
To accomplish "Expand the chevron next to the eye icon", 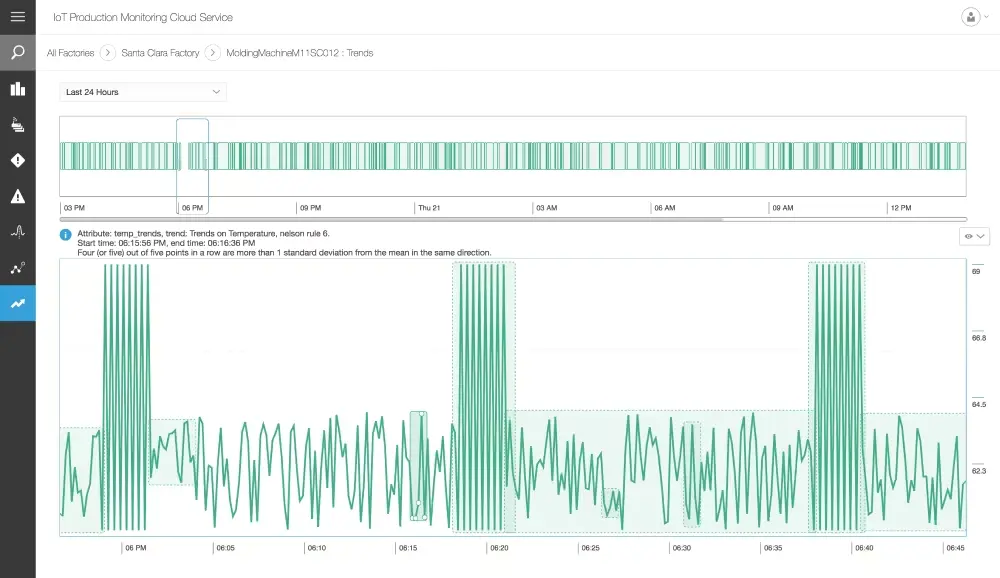I will pos(981,236).
